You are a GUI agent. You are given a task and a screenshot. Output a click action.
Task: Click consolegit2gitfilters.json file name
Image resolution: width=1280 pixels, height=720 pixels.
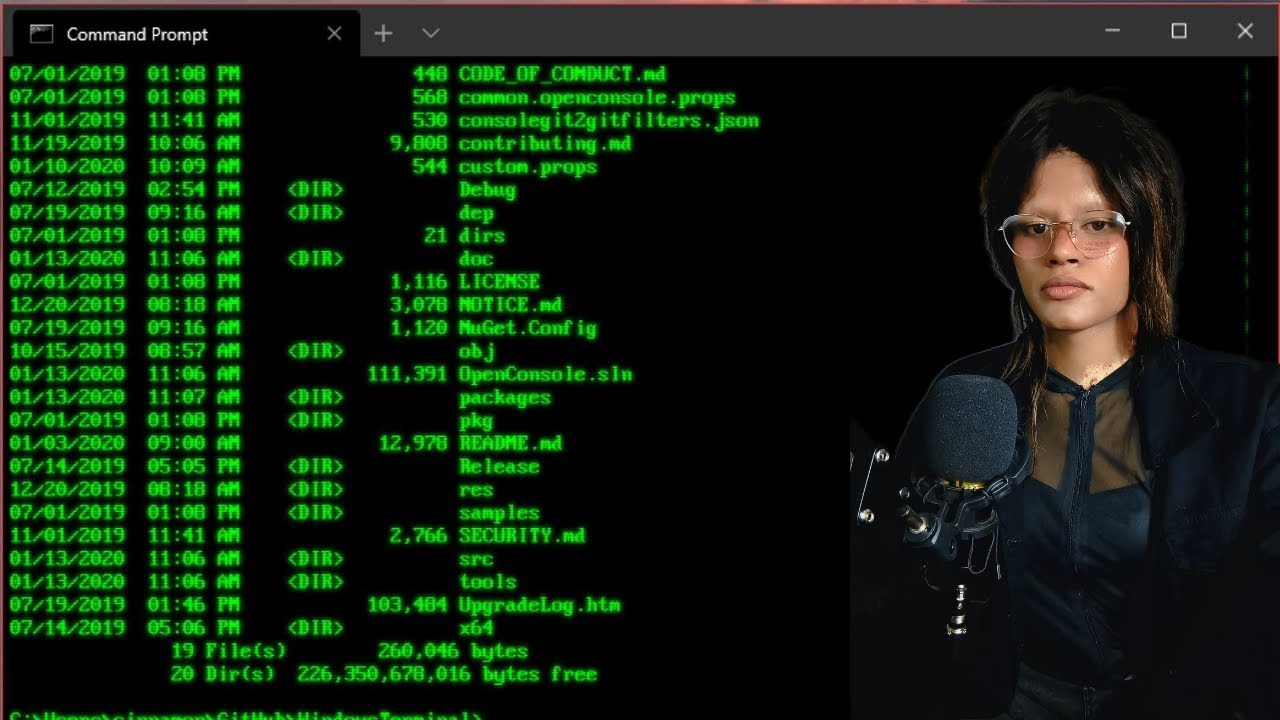click(609, 121)
